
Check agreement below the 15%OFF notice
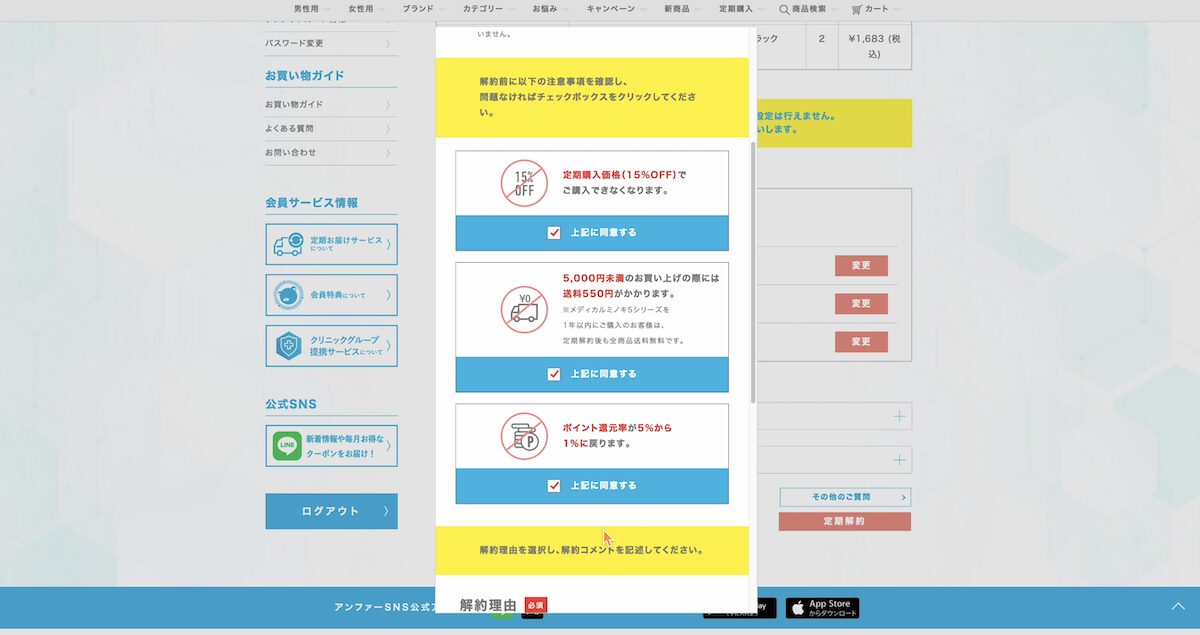pos(553,233)
